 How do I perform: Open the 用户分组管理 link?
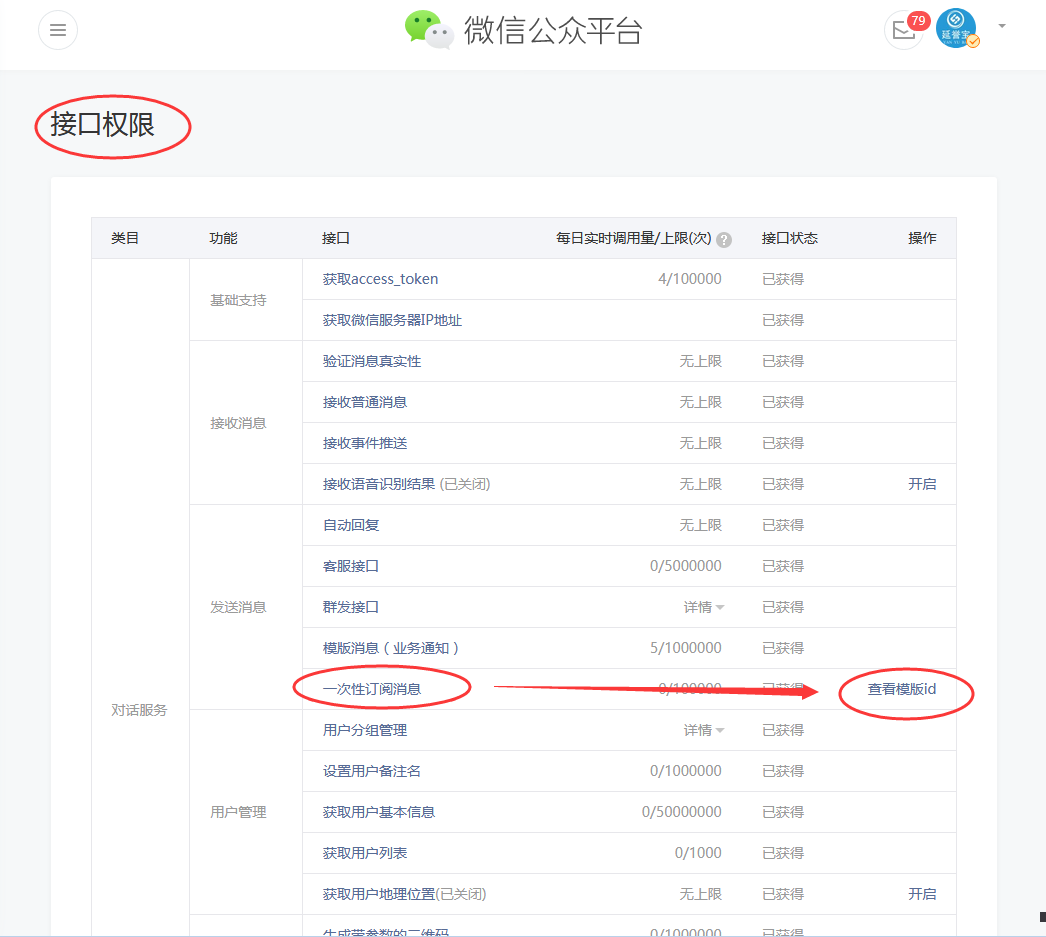pyautogui.click(x=365, y=730)
